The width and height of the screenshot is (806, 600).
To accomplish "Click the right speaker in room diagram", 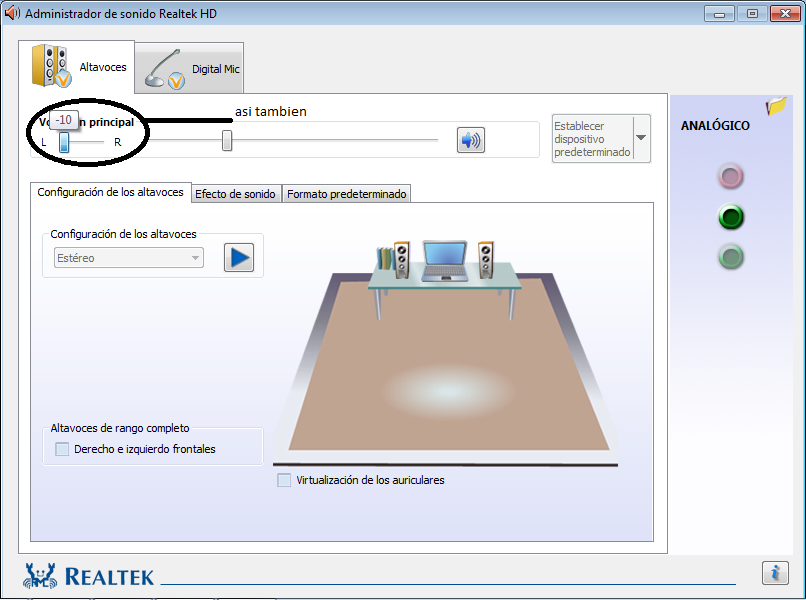I will coord(486,260).
